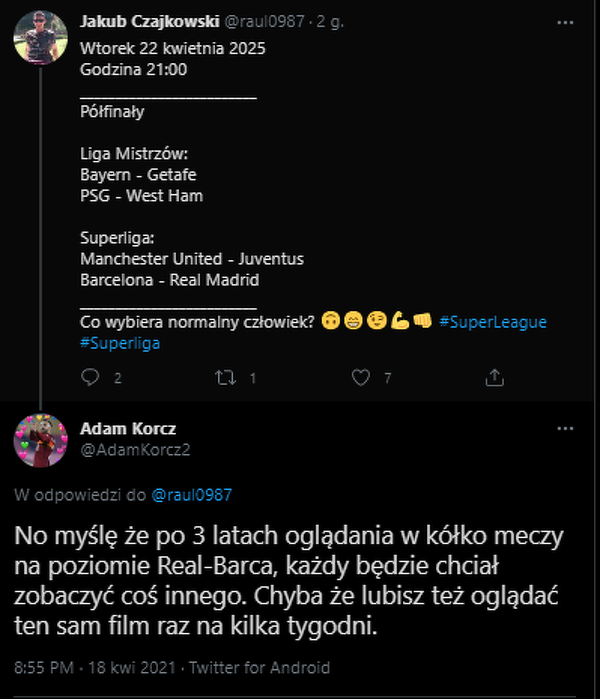600x699 pixels.
Task: Click the reply speech bubble icon
Action: point(90,378)
